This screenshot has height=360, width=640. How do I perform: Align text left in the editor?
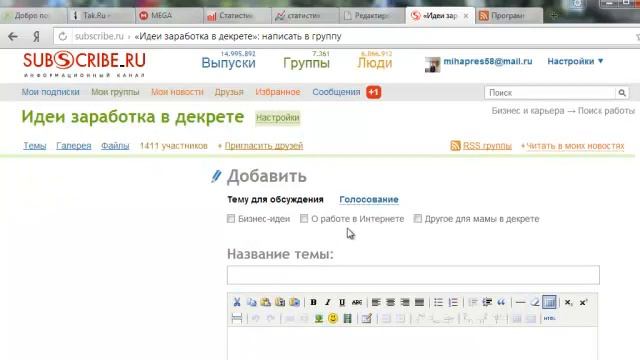(376, 302)
